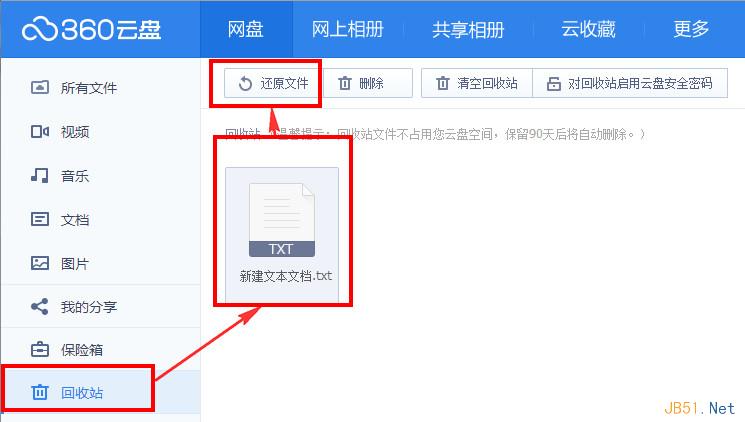This screenshot has height=422, width=745.
Task: Select the TXT file thumbnail
Action: click(x=282, y=220)
